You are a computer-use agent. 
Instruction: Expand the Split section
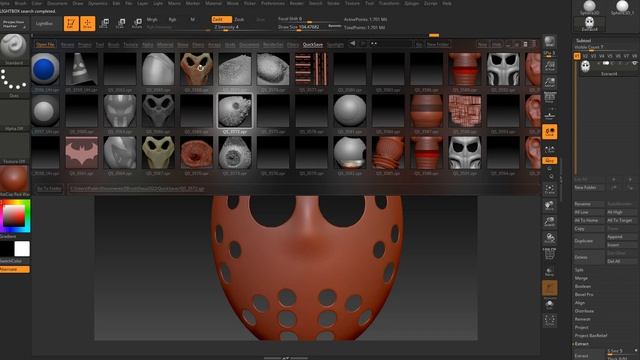[x=579, y=270]
